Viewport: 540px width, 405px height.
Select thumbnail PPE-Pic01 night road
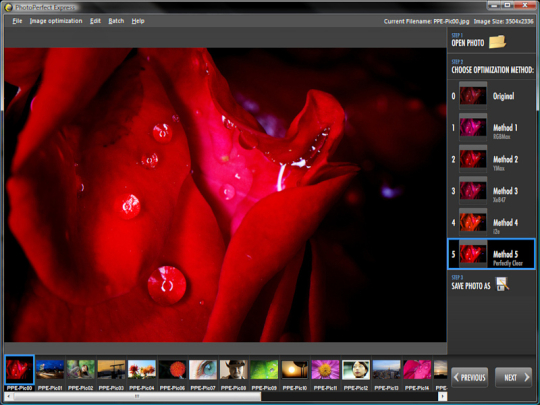pos(50,370)
